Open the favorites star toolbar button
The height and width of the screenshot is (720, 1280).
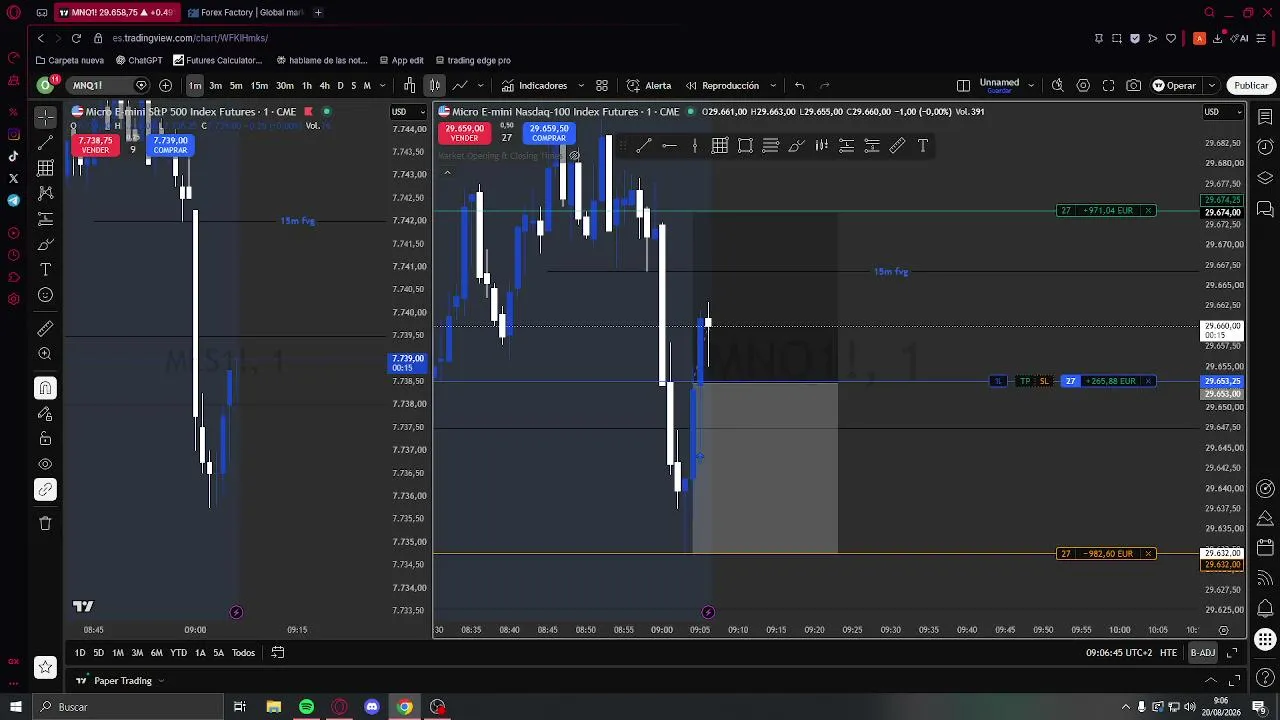45,667
